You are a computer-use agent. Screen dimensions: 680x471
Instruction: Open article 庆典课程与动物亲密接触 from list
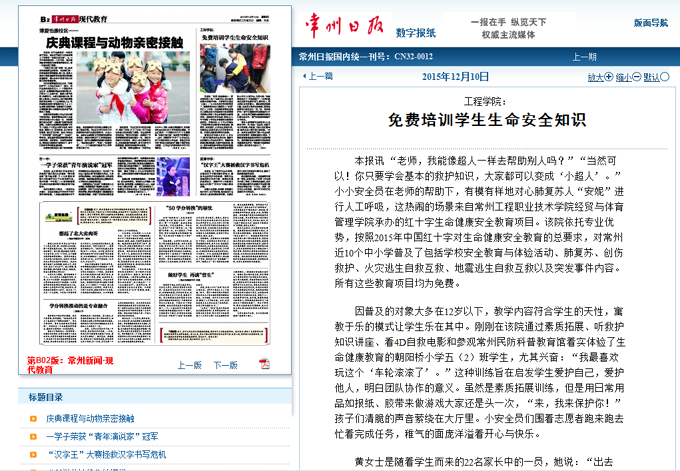[90, 419]
